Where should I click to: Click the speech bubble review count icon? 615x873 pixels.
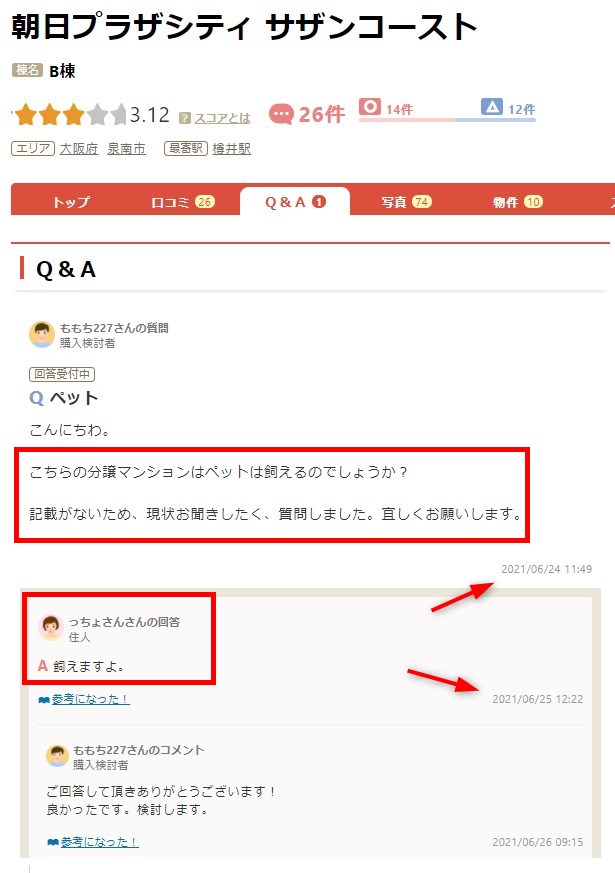281,115
